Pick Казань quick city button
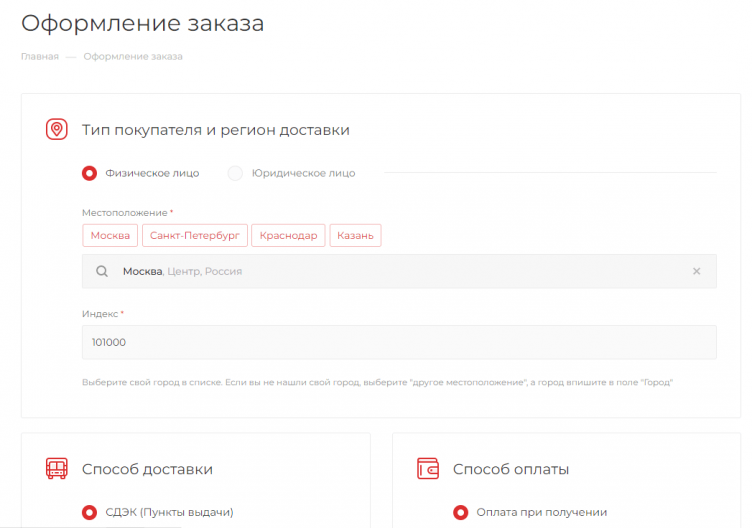The width and height of the screenshot is (752, 528). (355, 235)
